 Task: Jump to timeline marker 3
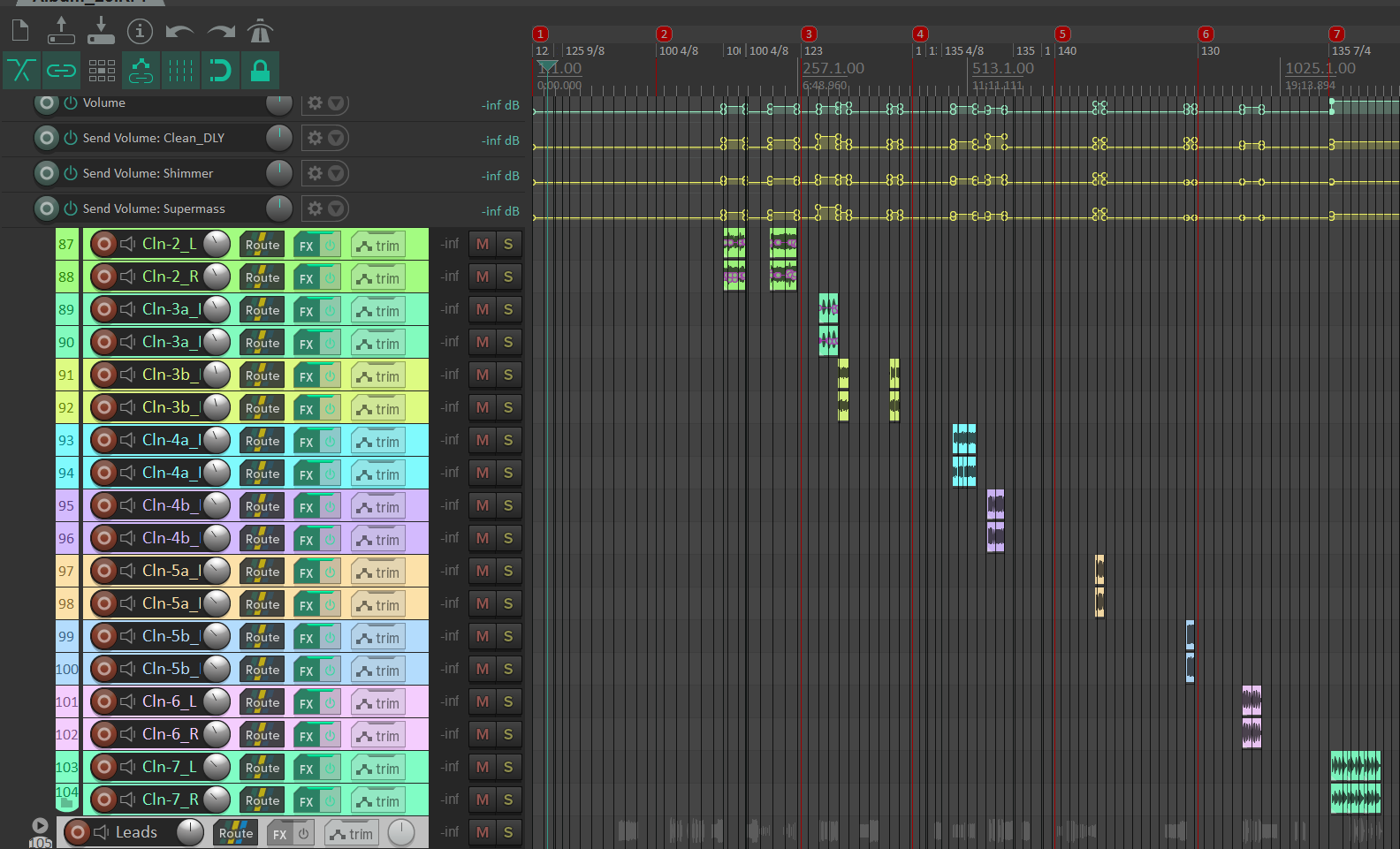[x=809, y=34]
